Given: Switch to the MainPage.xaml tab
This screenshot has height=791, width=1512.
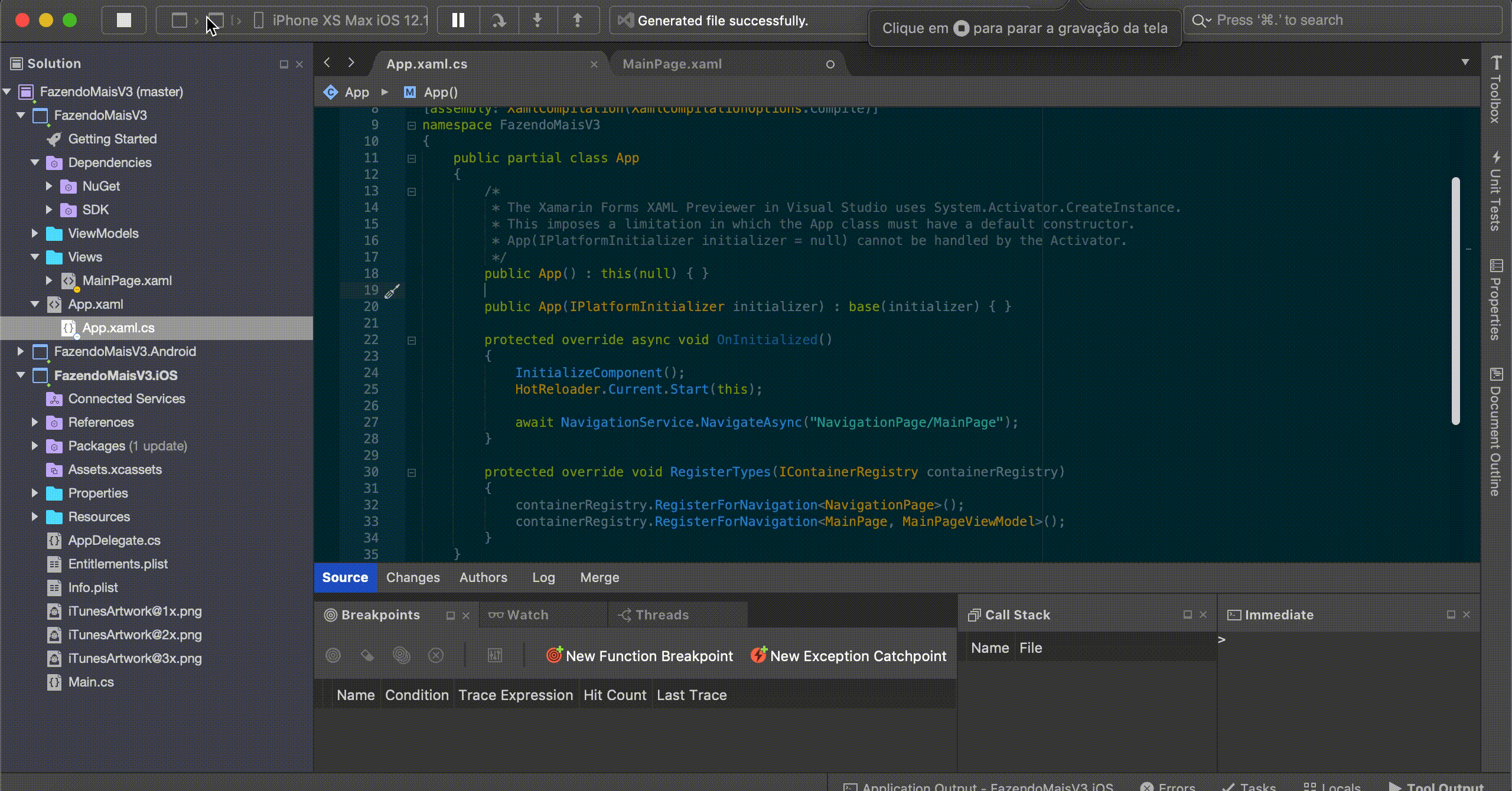Looking at the screenshot, I should [x=672, y=64].
